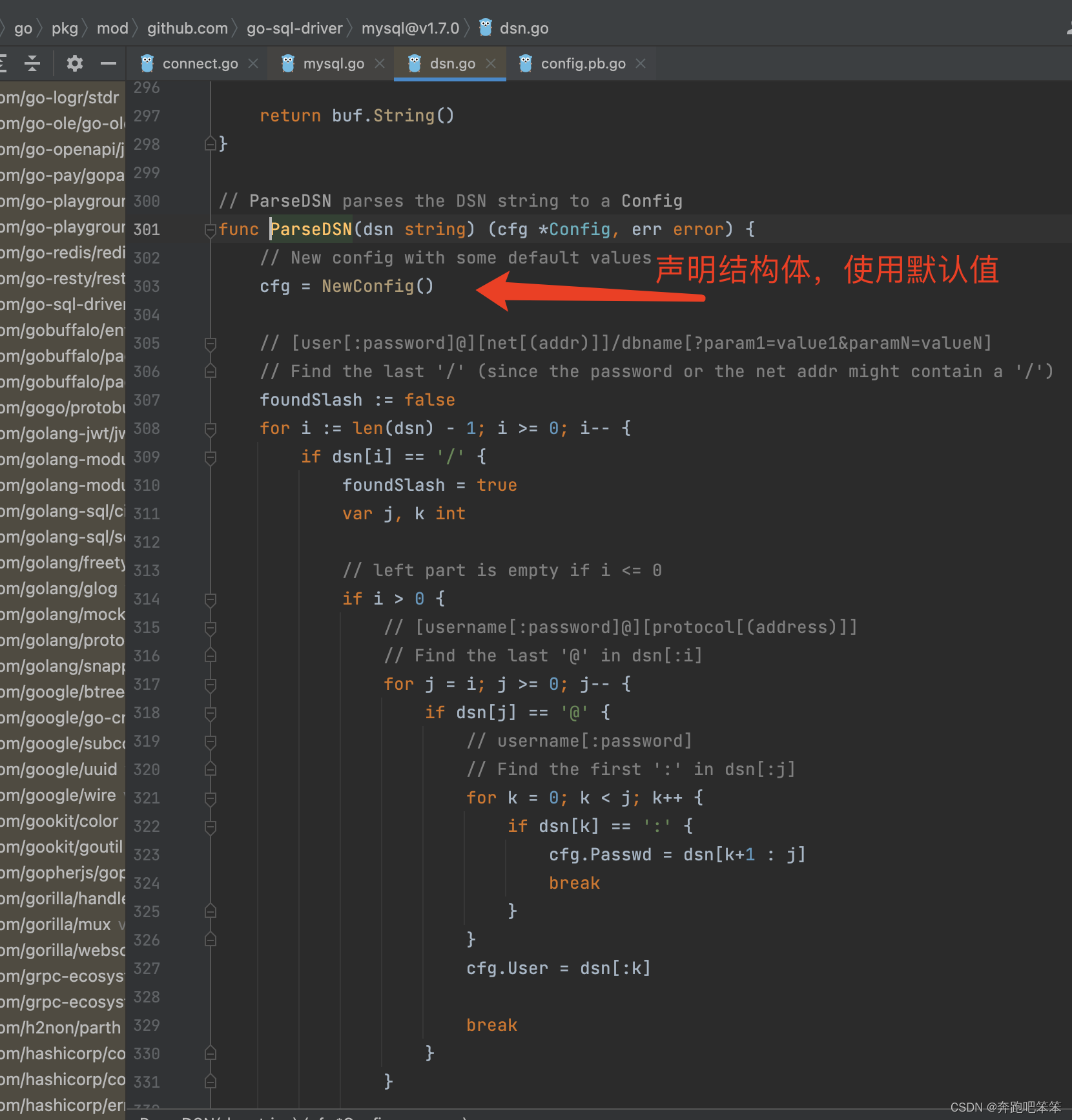This screenshot has height=1120, width=1072.
Task: Click the 'mysql@v1.7.0' breadcrumb segment
Action: click(411, 28)
